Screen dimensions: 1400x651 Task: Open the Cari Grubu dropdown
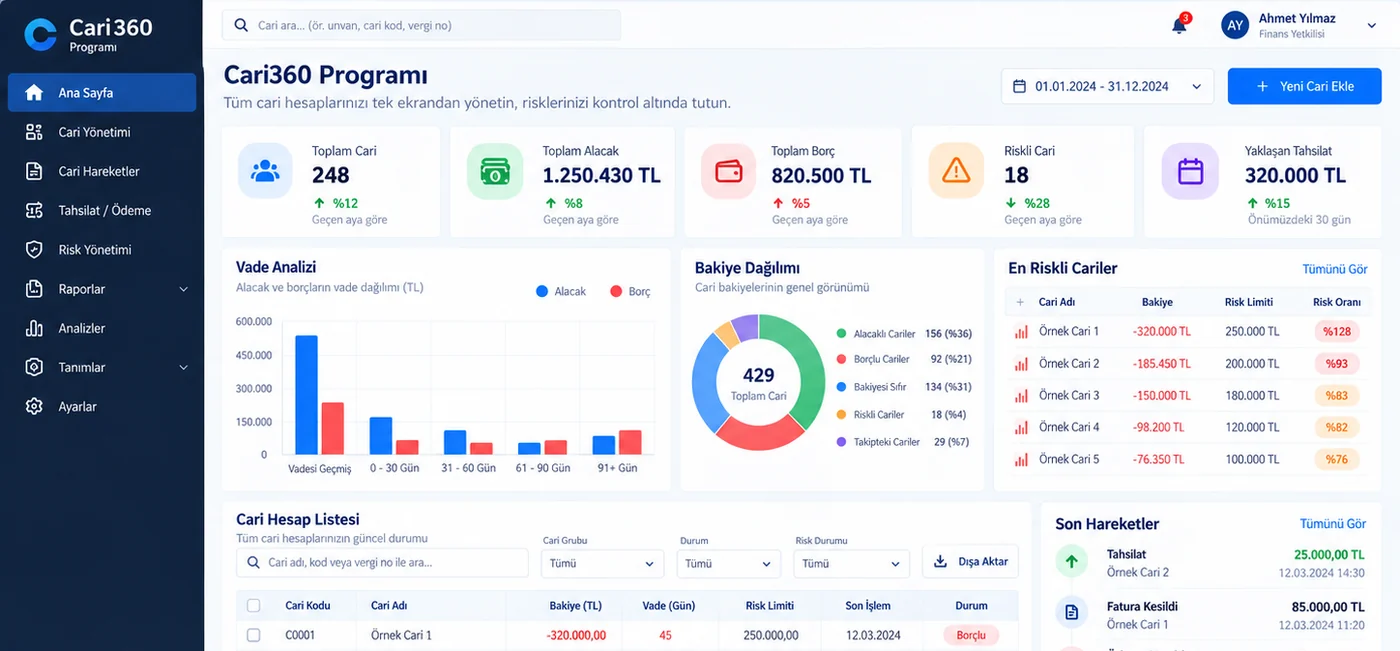[602, 563]
